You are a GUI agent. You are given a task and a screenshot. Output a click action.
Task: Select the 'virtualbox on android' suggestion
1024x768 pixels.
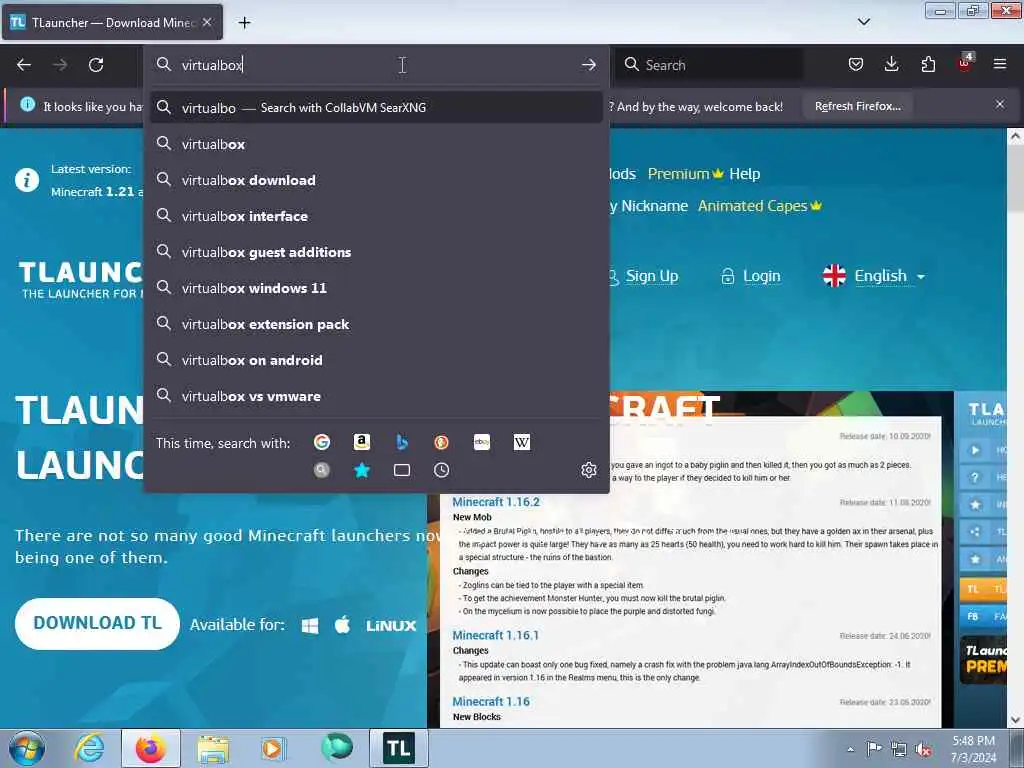[x=376, y=360]
